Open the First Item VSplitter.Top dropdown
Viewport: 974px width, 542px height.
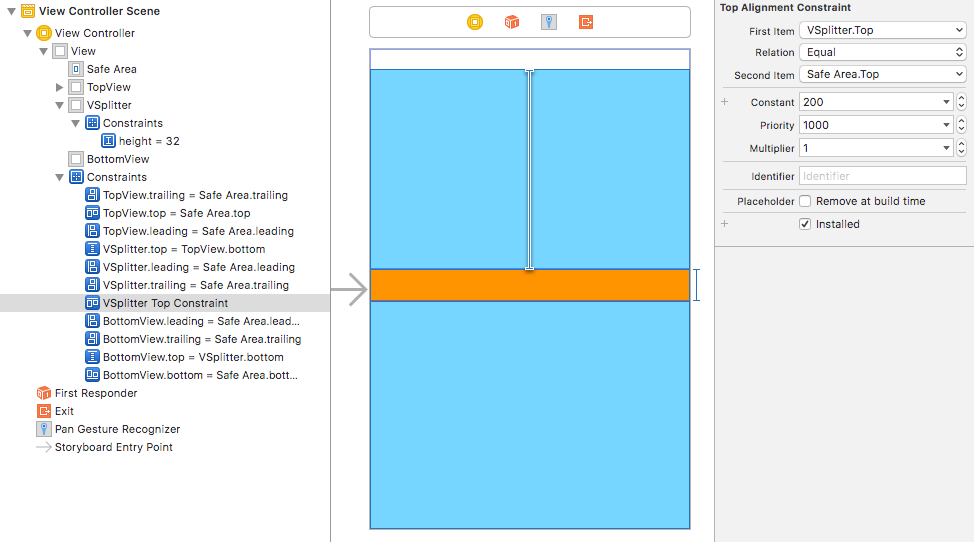[882, 30]
